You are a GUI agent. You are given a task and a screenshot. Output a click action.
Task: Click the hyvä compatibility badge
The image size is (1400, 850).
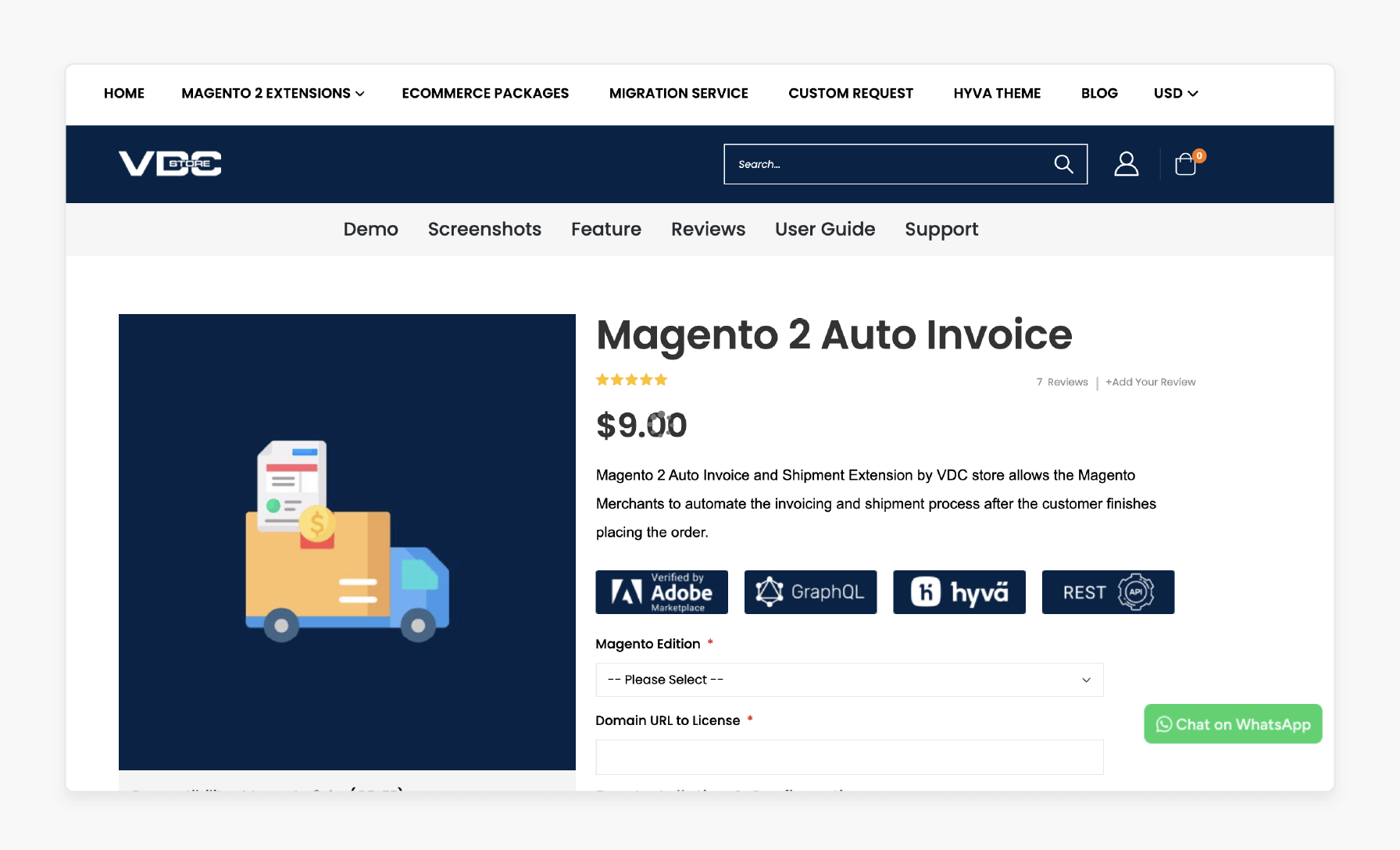pyautogui.click(x=959, y=592)
